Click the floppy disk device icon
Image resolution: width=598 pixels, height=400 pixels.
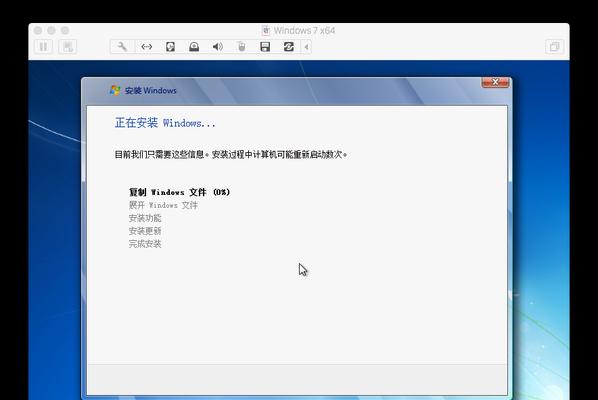265,47
